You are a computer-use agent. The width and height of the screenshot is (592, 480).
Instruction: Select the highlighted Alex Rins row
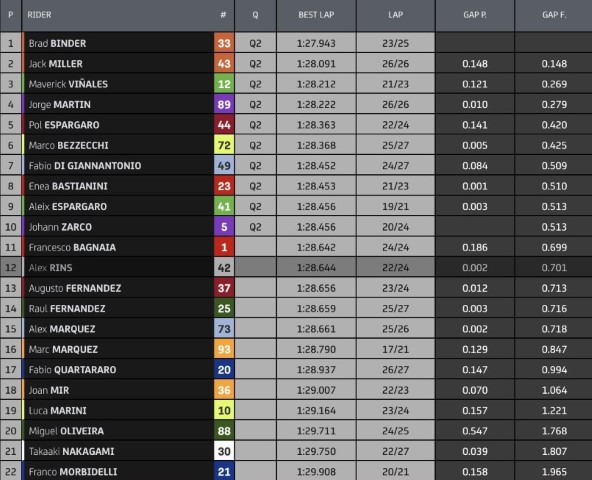pyautogui.click(x=296, y=267)
